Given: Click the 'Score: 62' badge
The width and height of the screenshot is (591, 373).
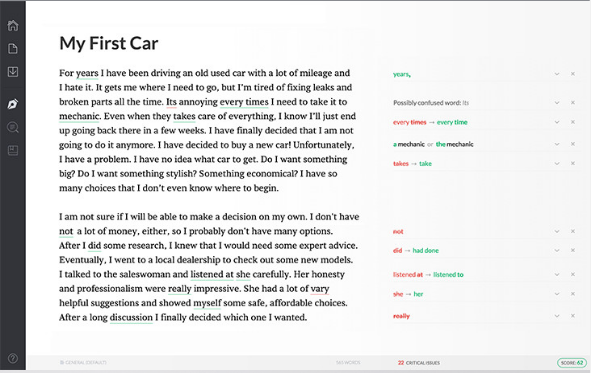Looking at the screenshot, I should coord(572,363).
